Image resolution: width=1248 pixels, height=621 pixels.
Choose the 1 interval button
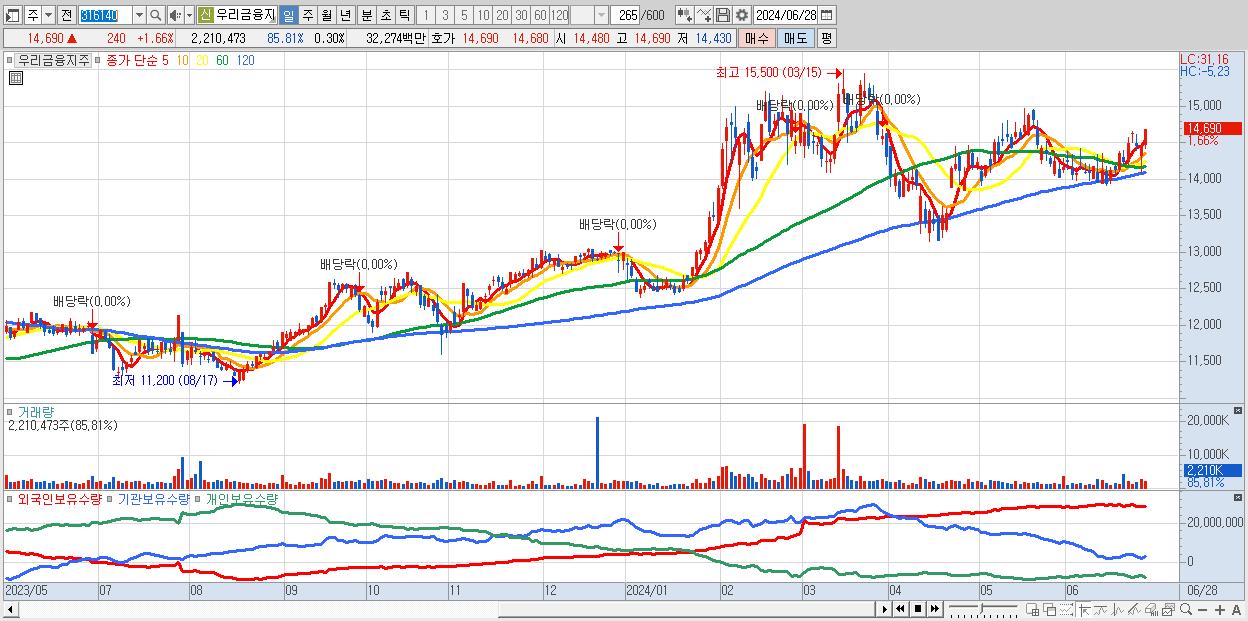coord(426,15)
